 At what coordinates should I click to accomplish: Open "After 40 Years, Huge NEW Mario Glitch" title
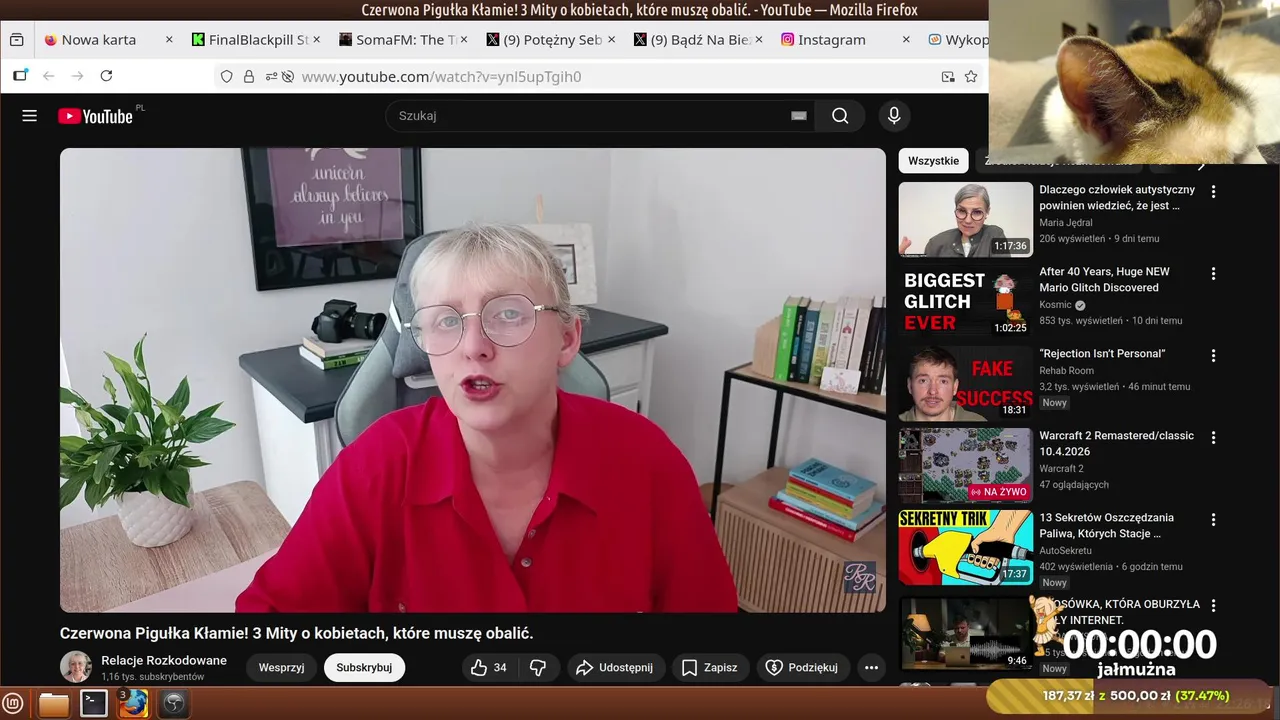tap(1104, 279)
